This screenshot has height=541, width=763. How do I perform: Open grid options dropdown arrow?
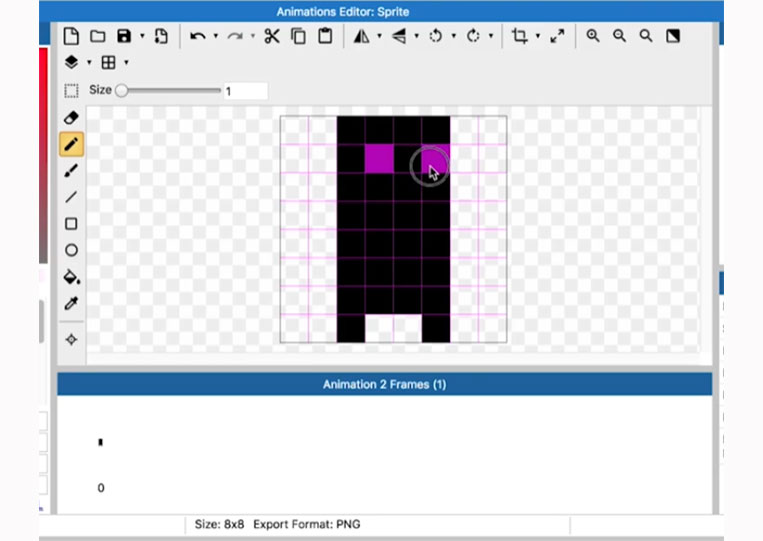(x=127, y=62)
